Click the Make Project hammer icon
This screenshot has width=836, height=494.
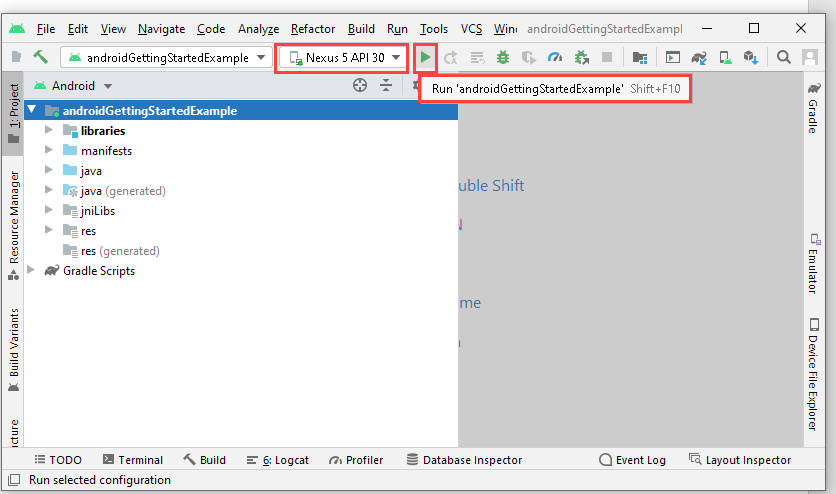click(x=41, y=57)
